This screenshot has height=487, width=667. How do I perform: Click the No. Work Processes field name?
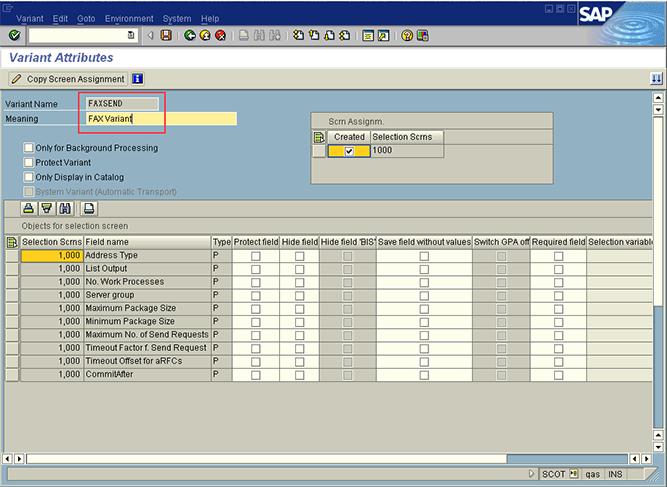click(x=125, y=282)
